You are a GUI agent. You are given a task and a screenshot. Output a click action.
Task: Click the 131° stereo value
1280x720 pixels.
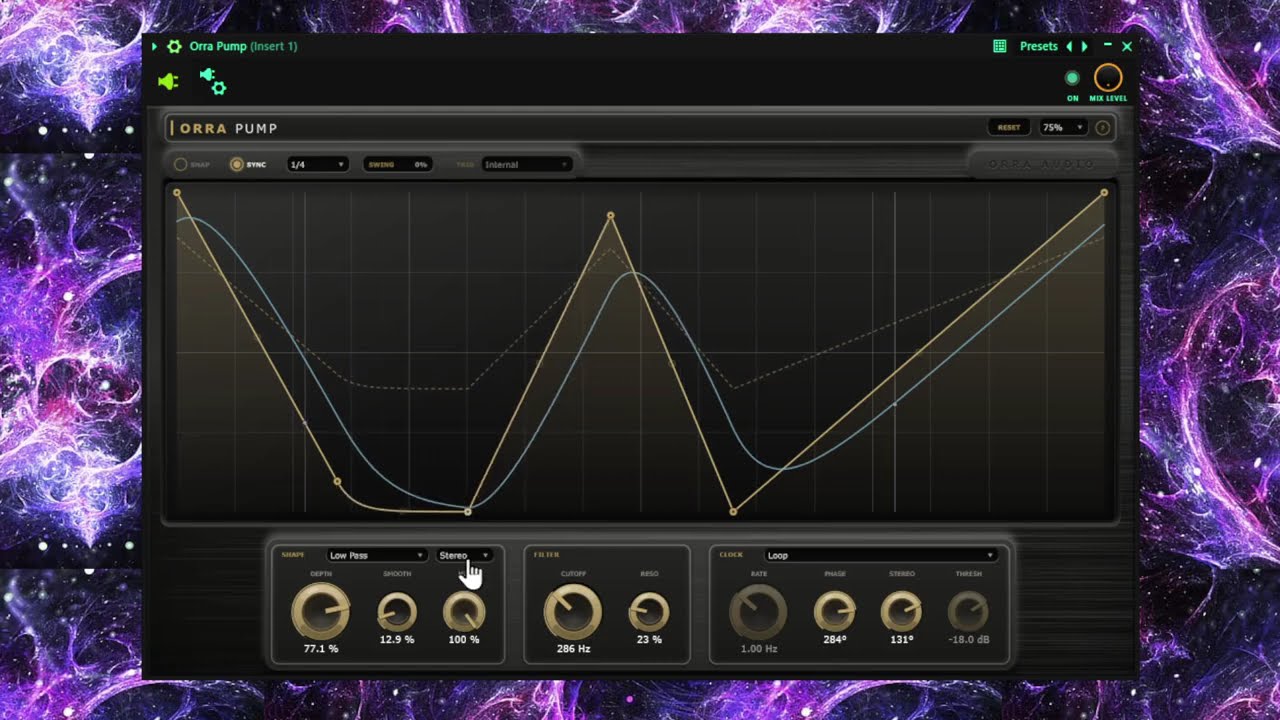[901, 639]
